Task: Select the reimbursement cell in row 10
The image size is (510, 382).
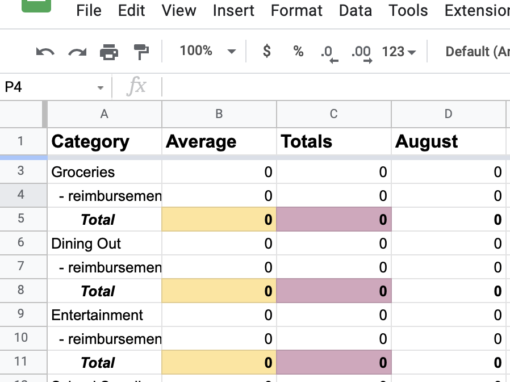Action: pyautogui.click(x=104, y=339)
